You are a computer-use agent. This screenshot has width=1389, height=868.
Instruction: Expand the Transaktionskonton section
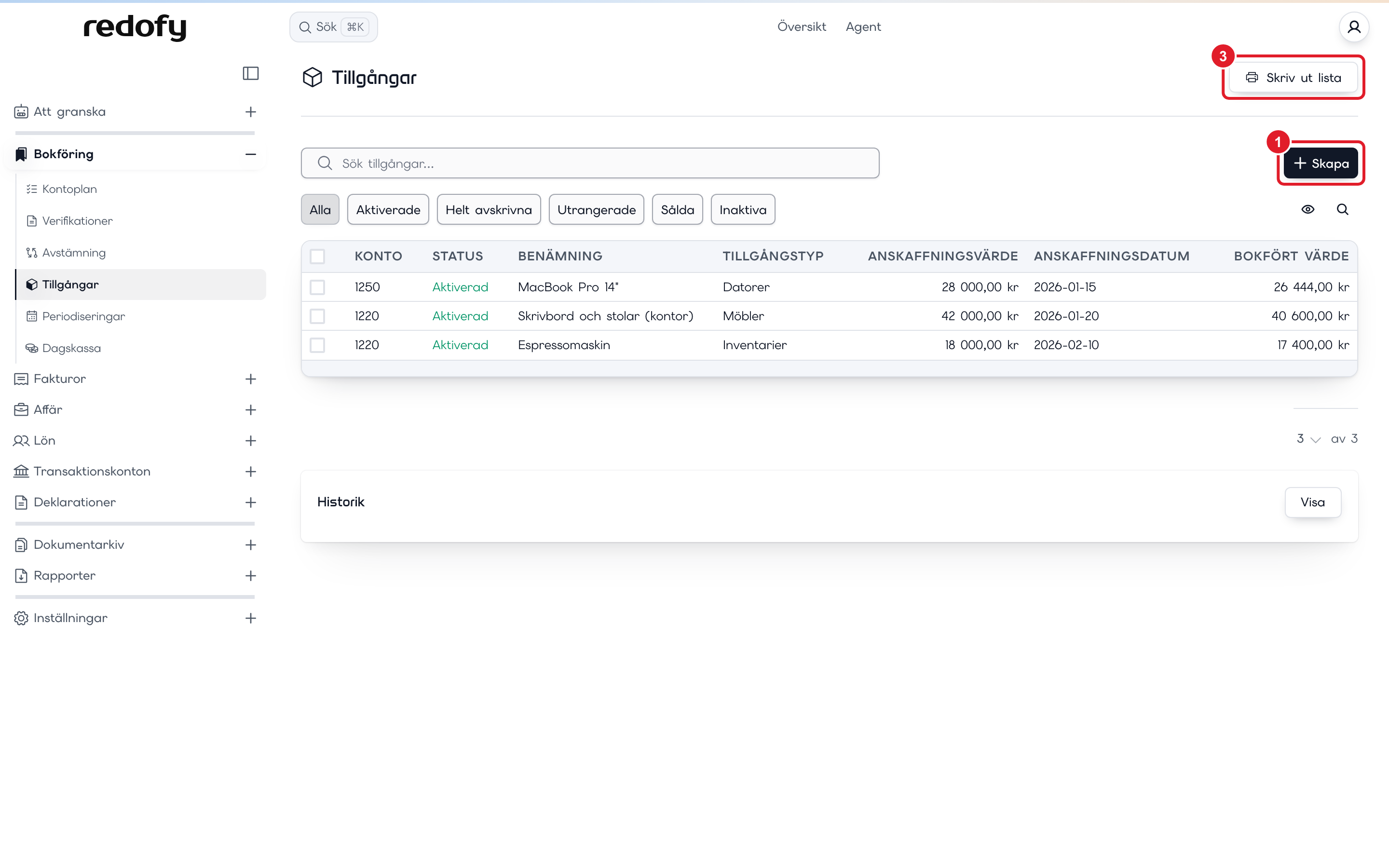tap(251, 471)
